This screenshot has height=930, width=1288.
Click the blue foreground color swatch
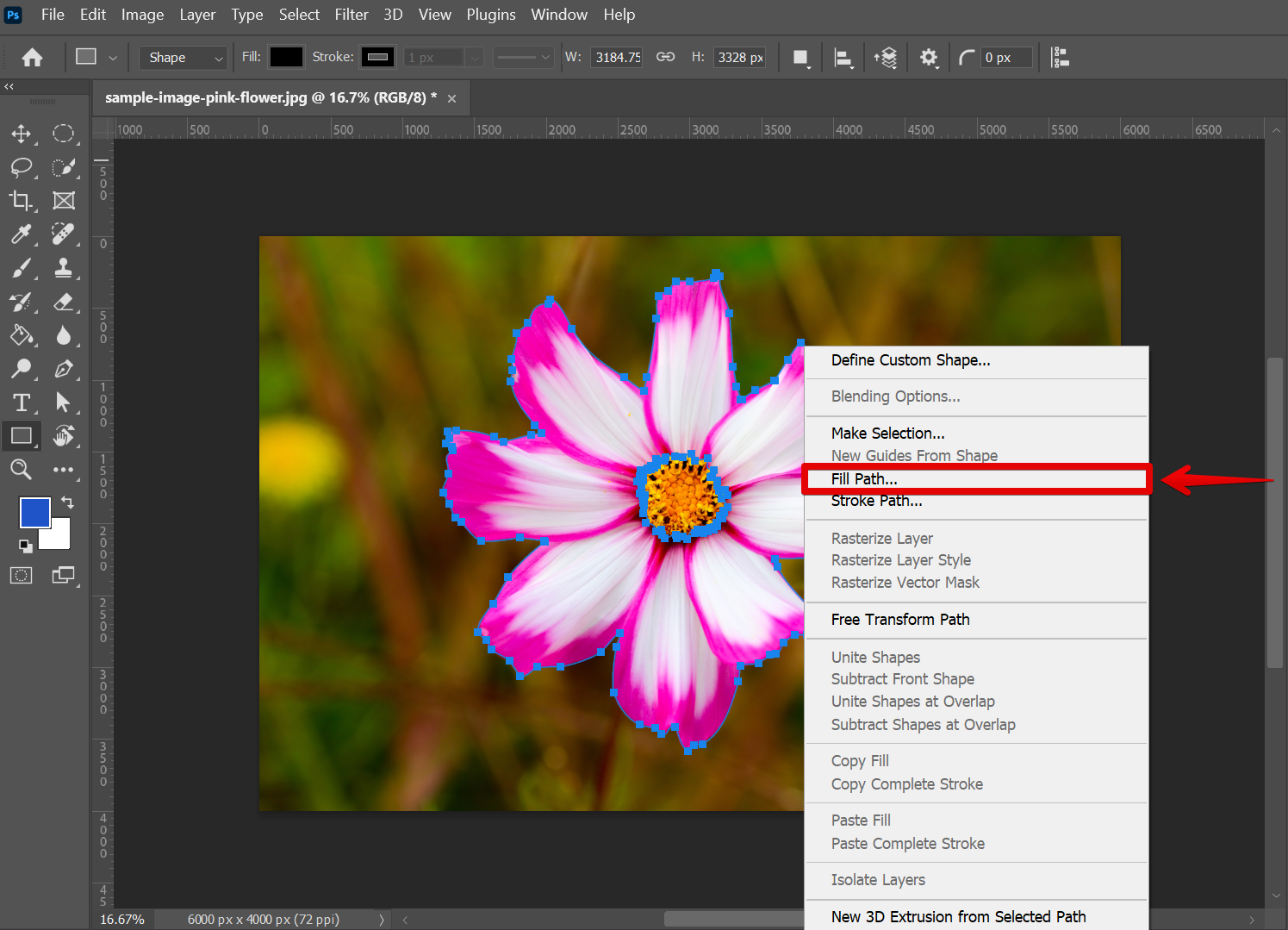(x=34, y=513)
